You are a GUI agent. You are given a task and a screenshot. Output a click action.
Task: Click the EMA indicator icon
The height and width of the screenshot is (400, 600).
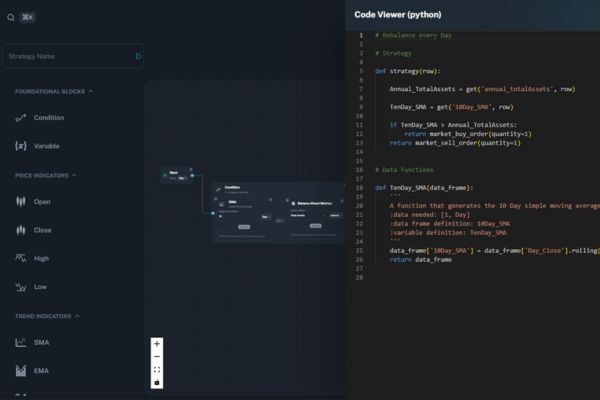click(21, 371)
